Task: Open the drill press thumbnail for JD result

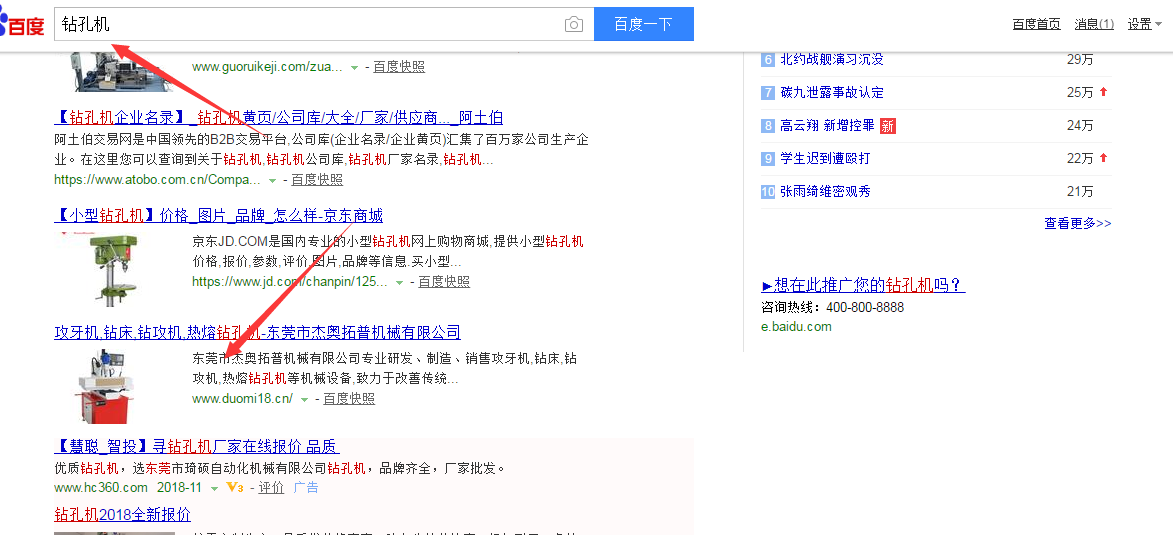Action: pyautogui.click(x=111, y=265)
